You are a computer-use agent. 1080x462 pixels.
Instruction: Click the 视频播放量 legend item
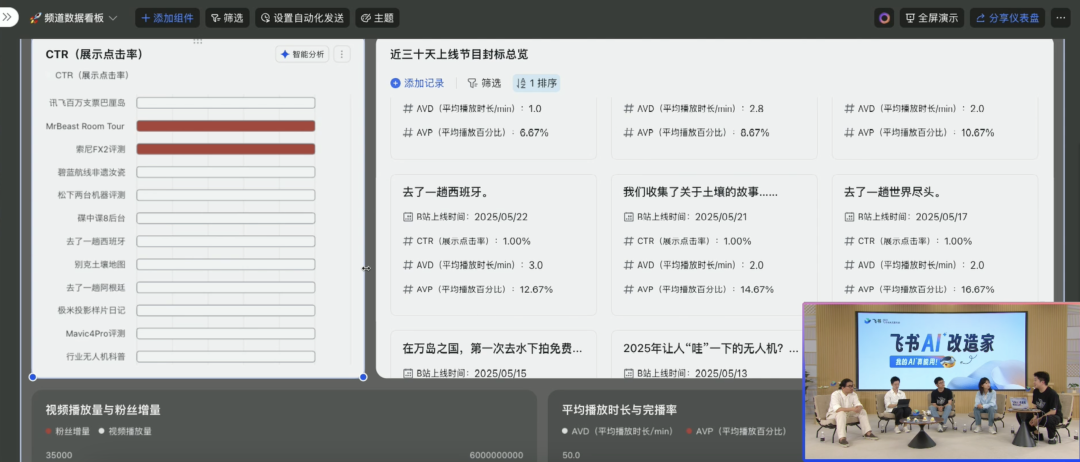tap(125, 432)
